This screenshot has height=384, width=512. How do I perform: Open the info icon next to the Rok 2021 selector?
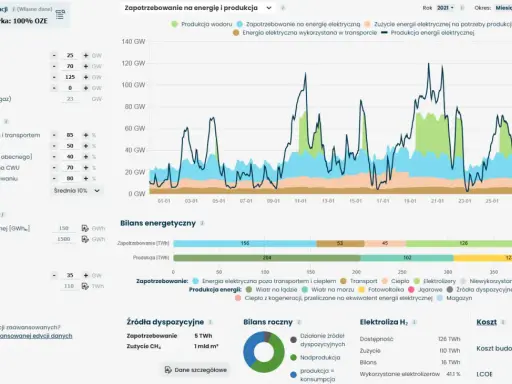[x=462, y=8]
